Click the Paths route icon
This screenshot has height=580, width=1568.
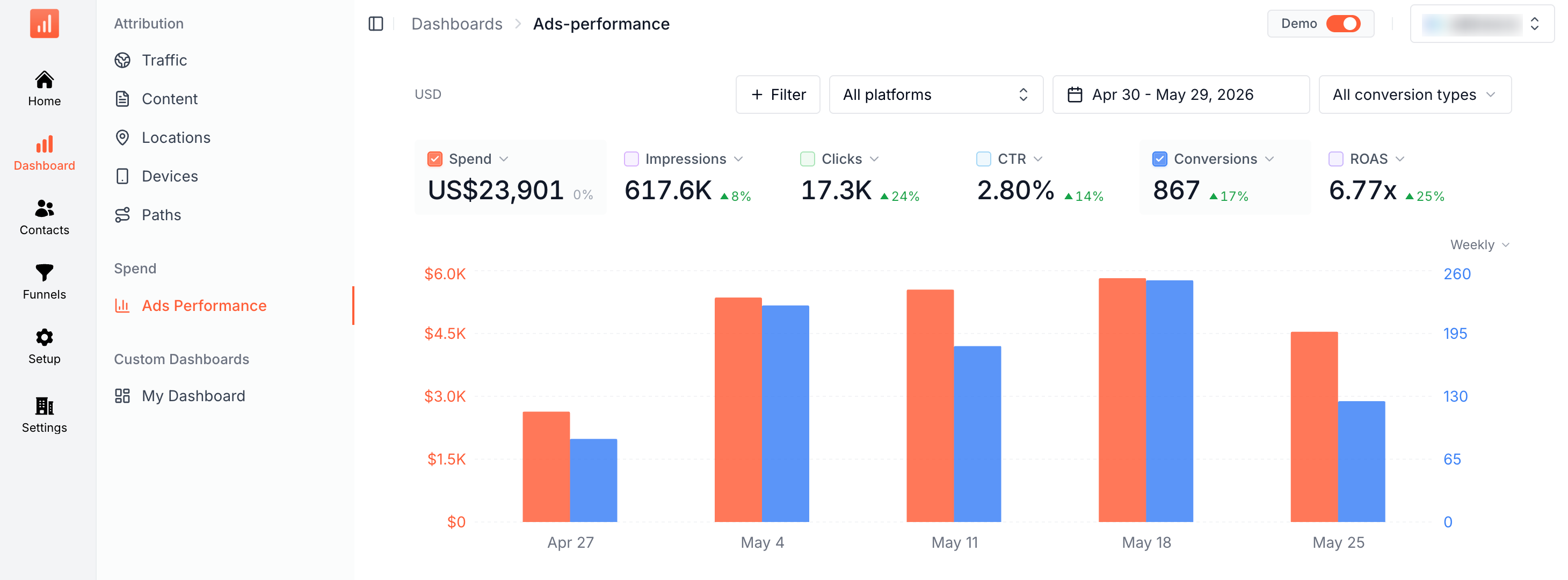[122, 215]
